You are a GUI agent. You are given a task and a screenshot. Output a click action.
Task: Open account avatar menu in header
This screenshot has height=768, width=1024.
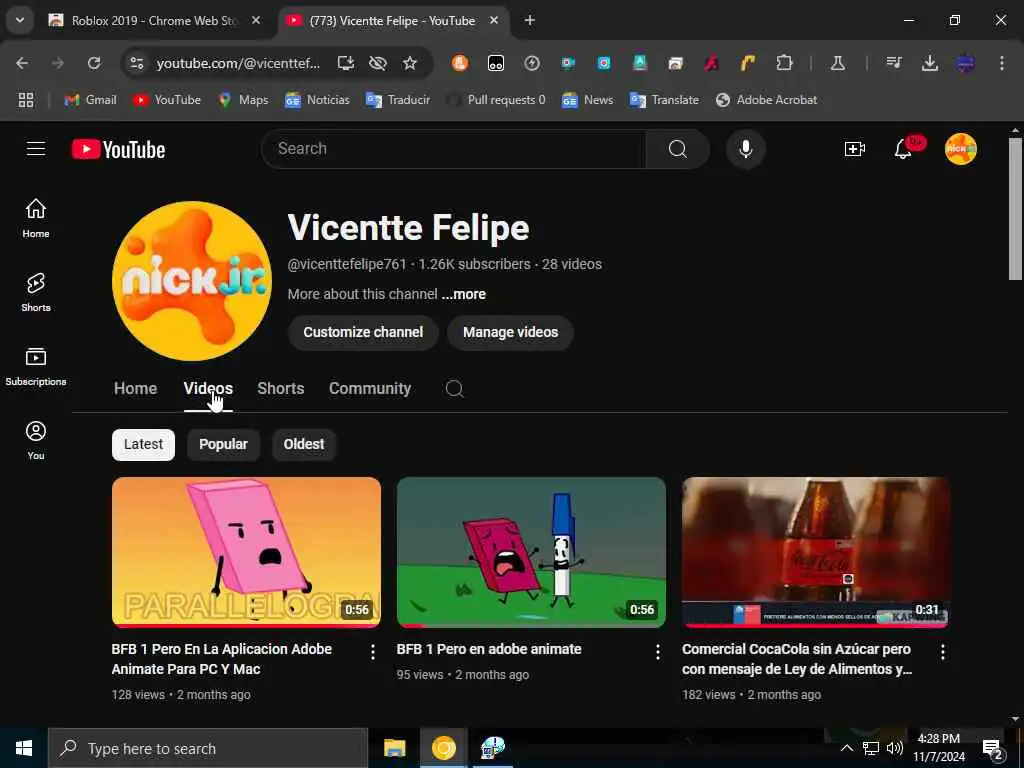(x=961, y=149)
